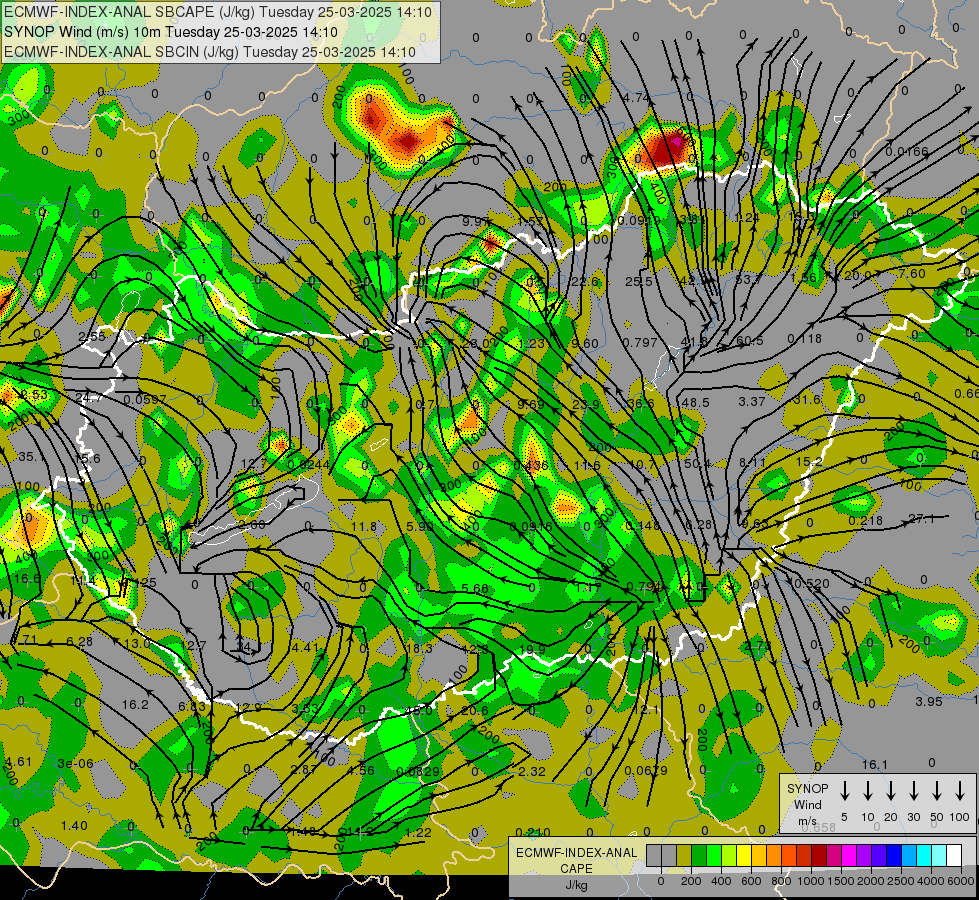This screenshot has width=979, height=900.
Task: Click the map value 0.797
Action: click(x=640, y=342)
